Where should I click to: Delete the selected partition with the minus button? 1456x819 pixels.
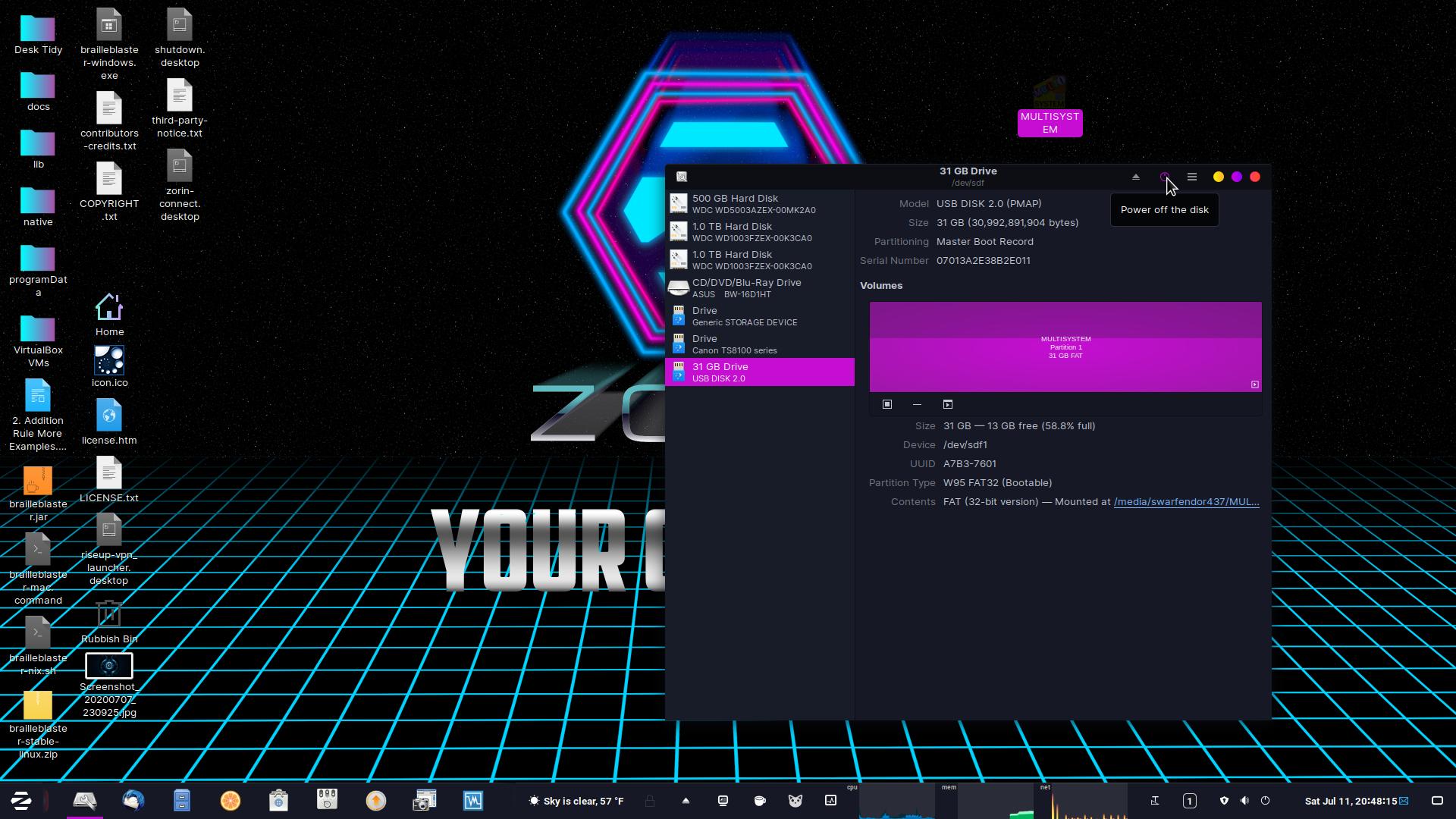pos(917,404)
